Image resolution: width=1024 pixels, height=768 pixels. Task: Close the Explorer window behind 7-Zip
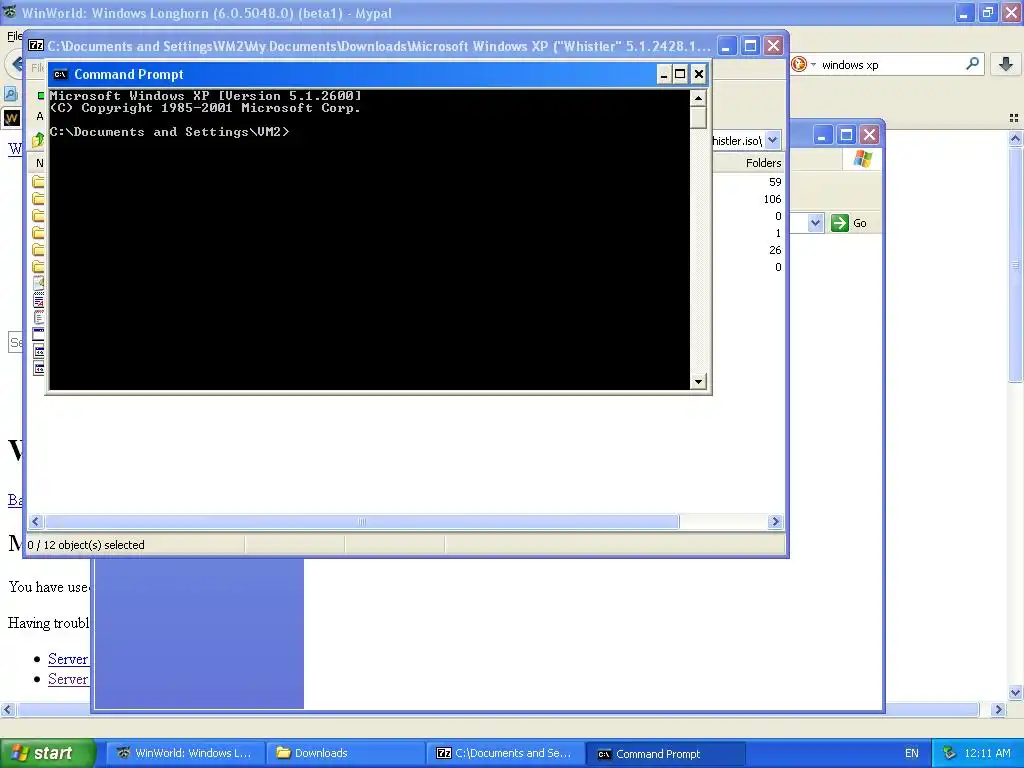[x=869, y=135]
